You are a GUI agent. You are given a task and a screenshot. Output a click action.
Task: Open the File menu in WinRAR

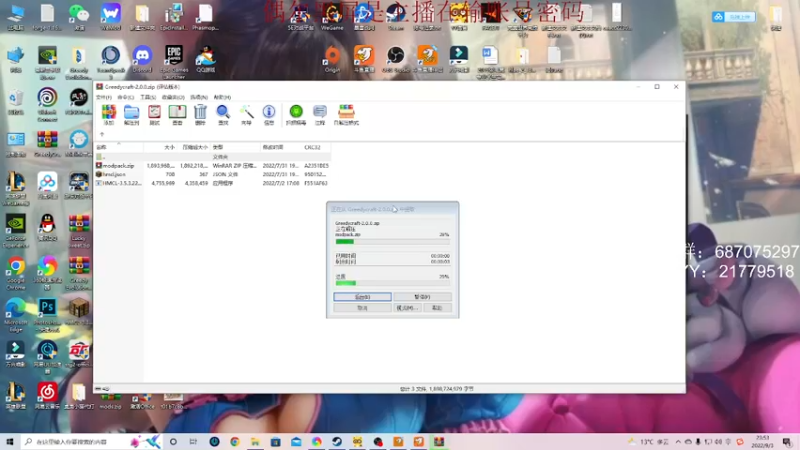click(x=104, y=97)
